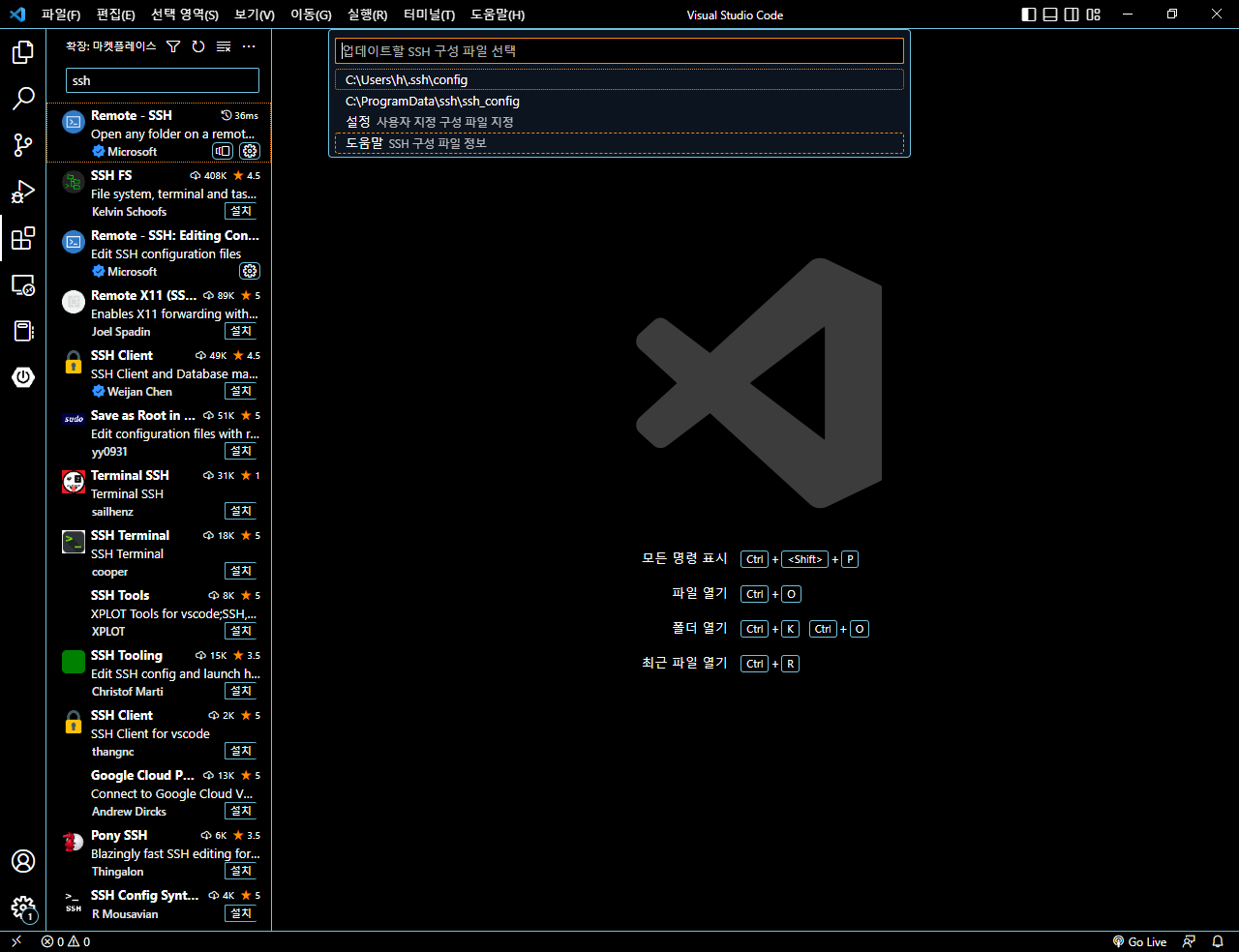Install the Google Cloud extension by Andrew Dircks
The height and width of the screenshot is (952, 1239).
pos(241,811)
